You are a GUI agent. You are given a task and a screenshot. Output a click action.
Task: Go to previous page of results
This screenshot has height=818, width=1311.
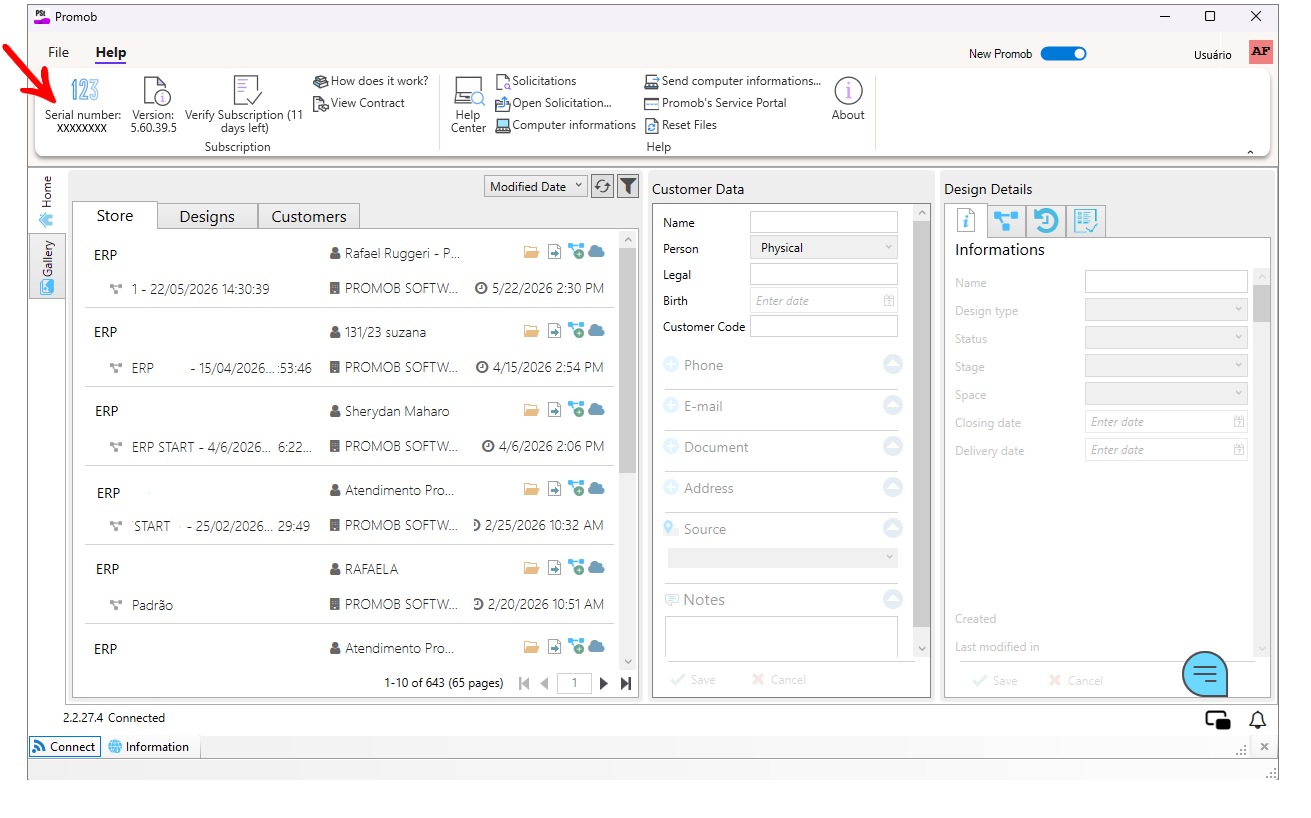tap(544, 684)
